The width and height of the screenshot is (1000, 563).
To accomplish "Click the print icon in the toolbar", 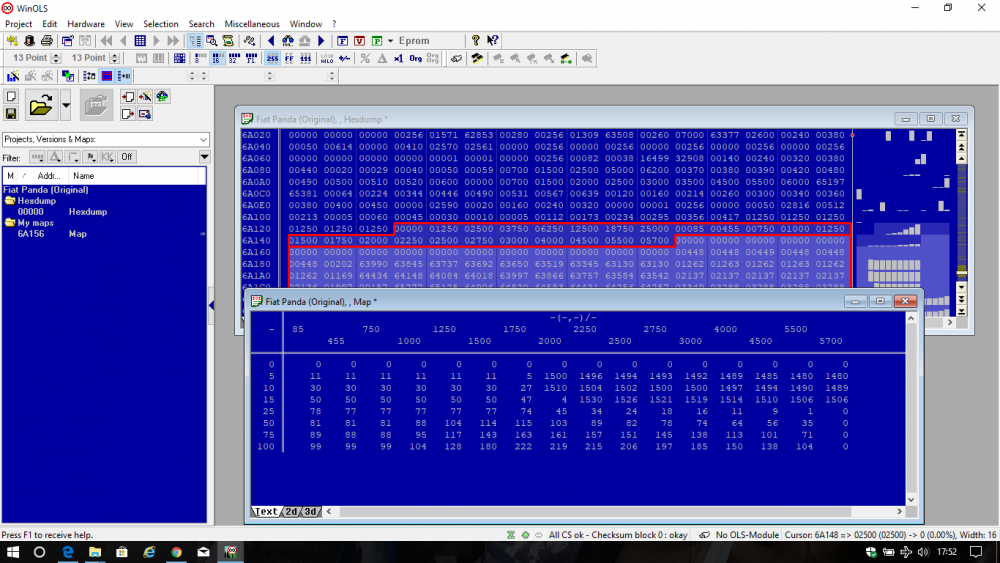I will click(x=47, y=41).
